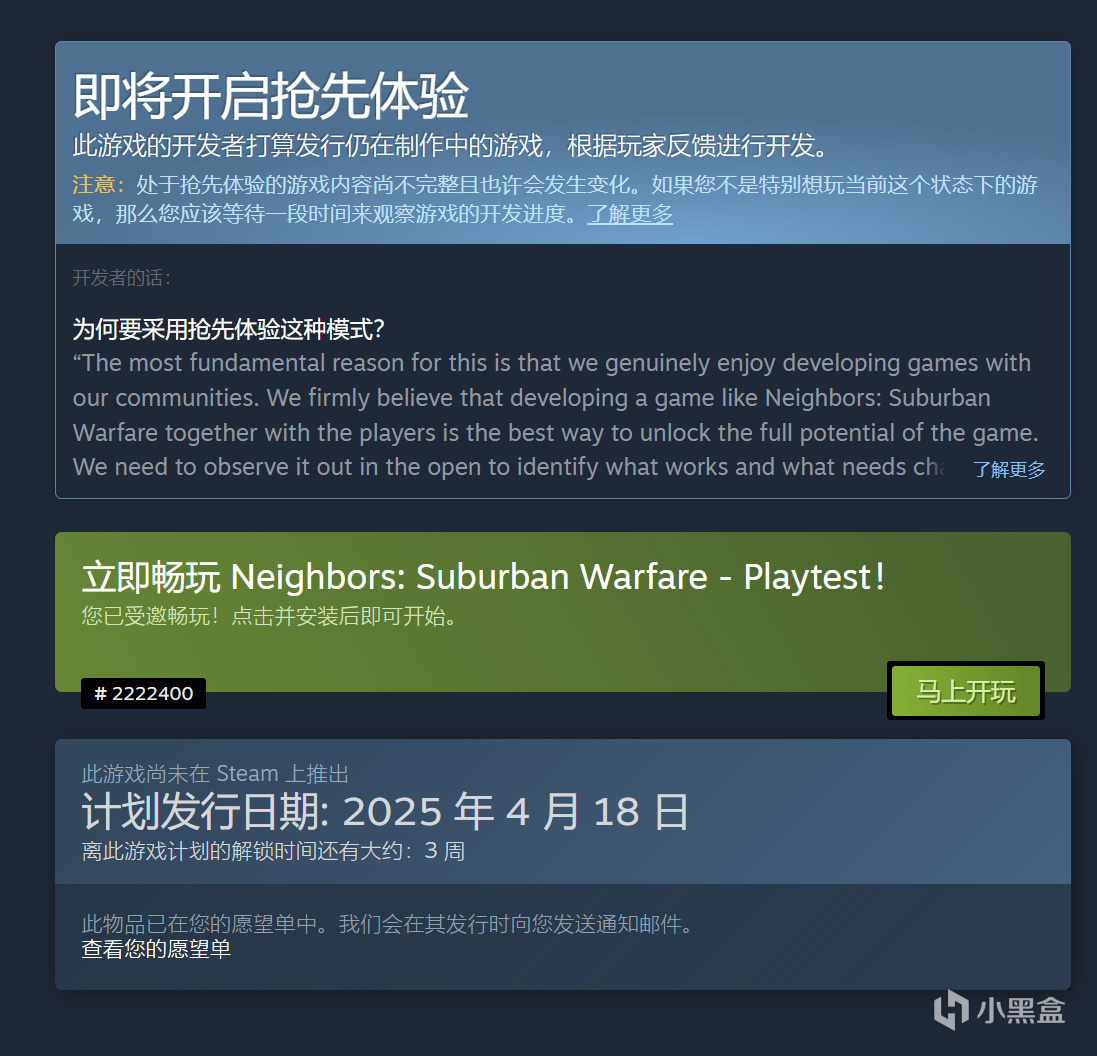Open 查看您的愿望单 wishlist link
This screenshot has width=1097, height=1056.
156,949
